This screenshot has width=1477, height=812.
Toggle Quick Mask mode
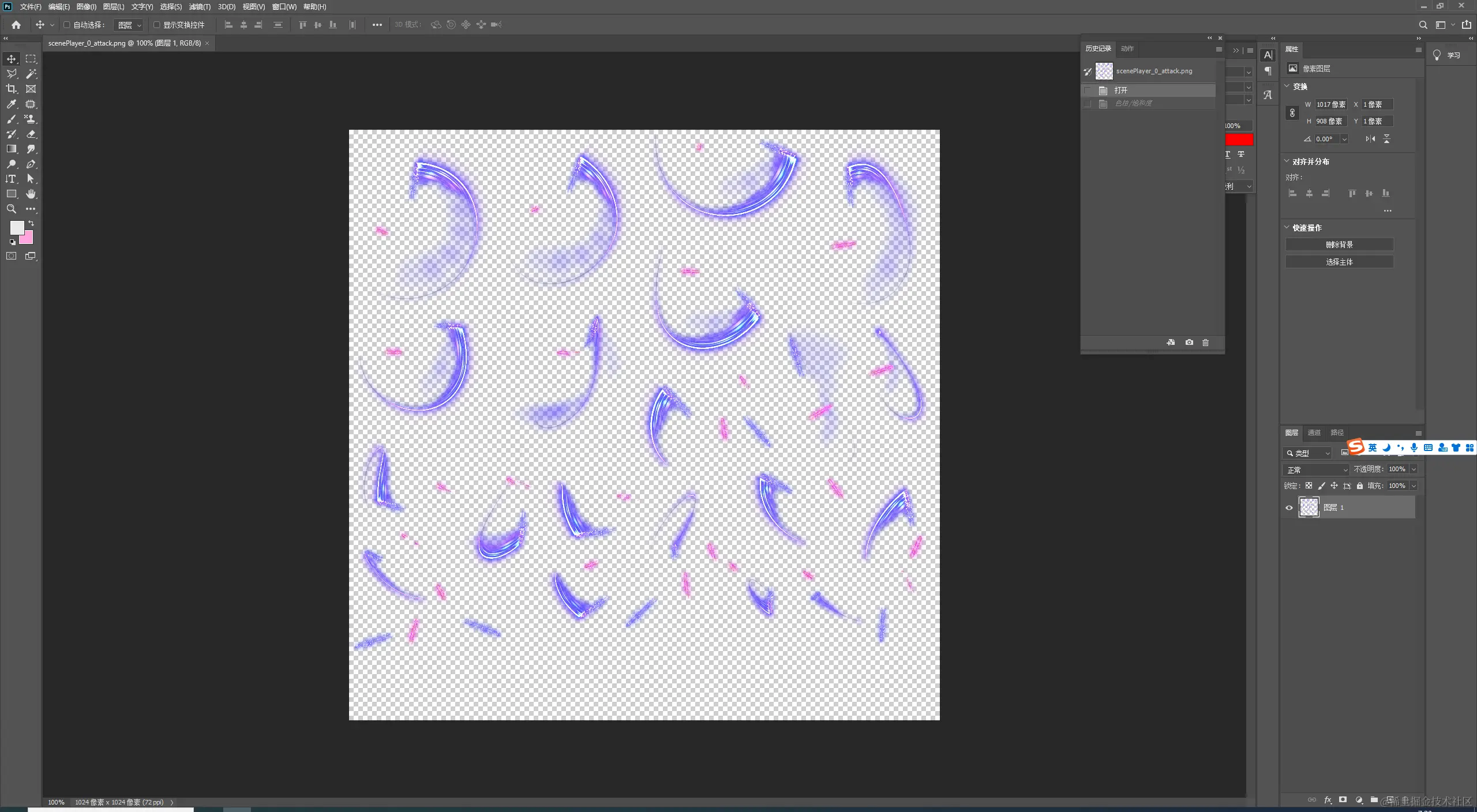coord(12,256)
